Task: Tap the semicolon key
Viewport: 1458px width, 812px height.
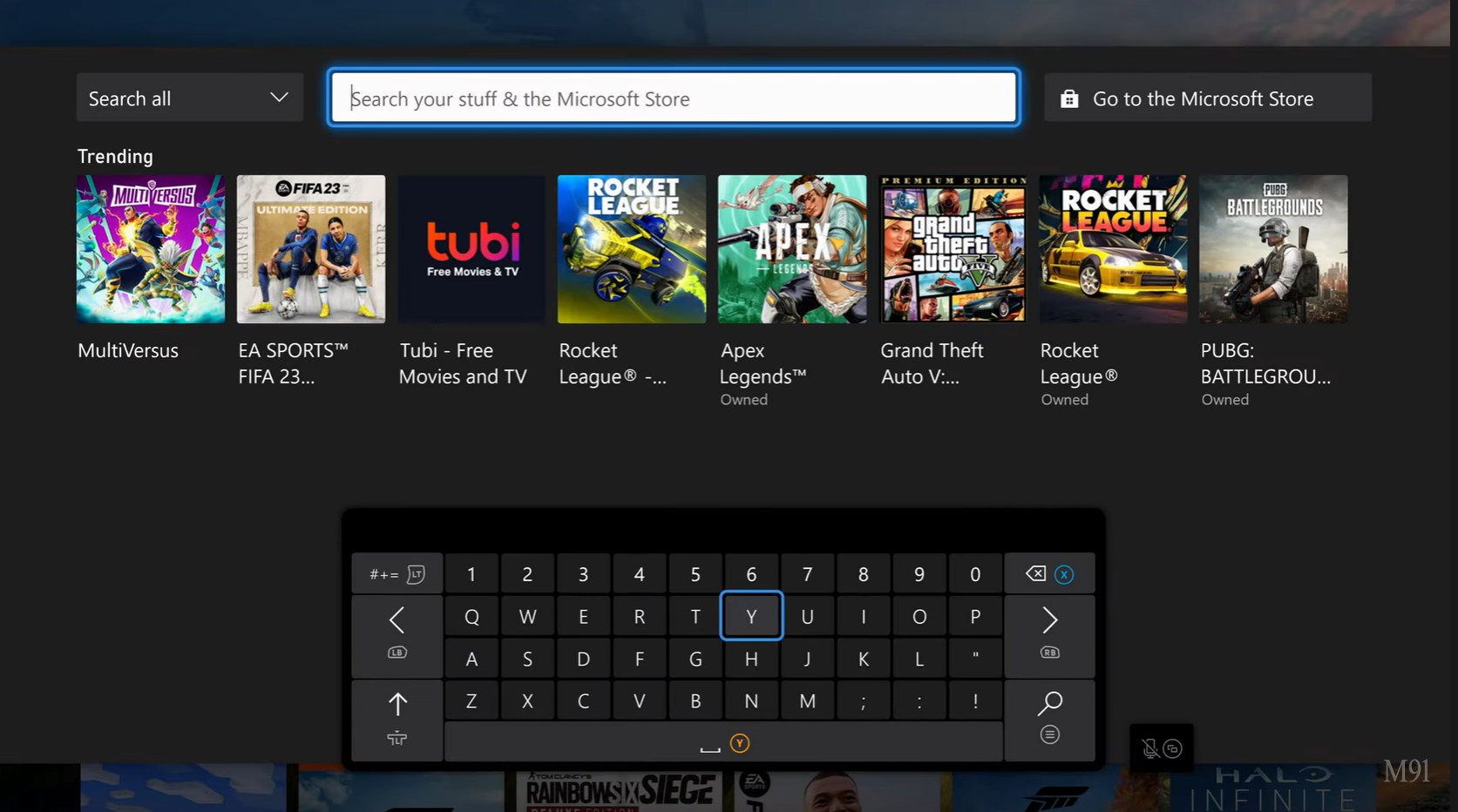Action: click(863, 700)
